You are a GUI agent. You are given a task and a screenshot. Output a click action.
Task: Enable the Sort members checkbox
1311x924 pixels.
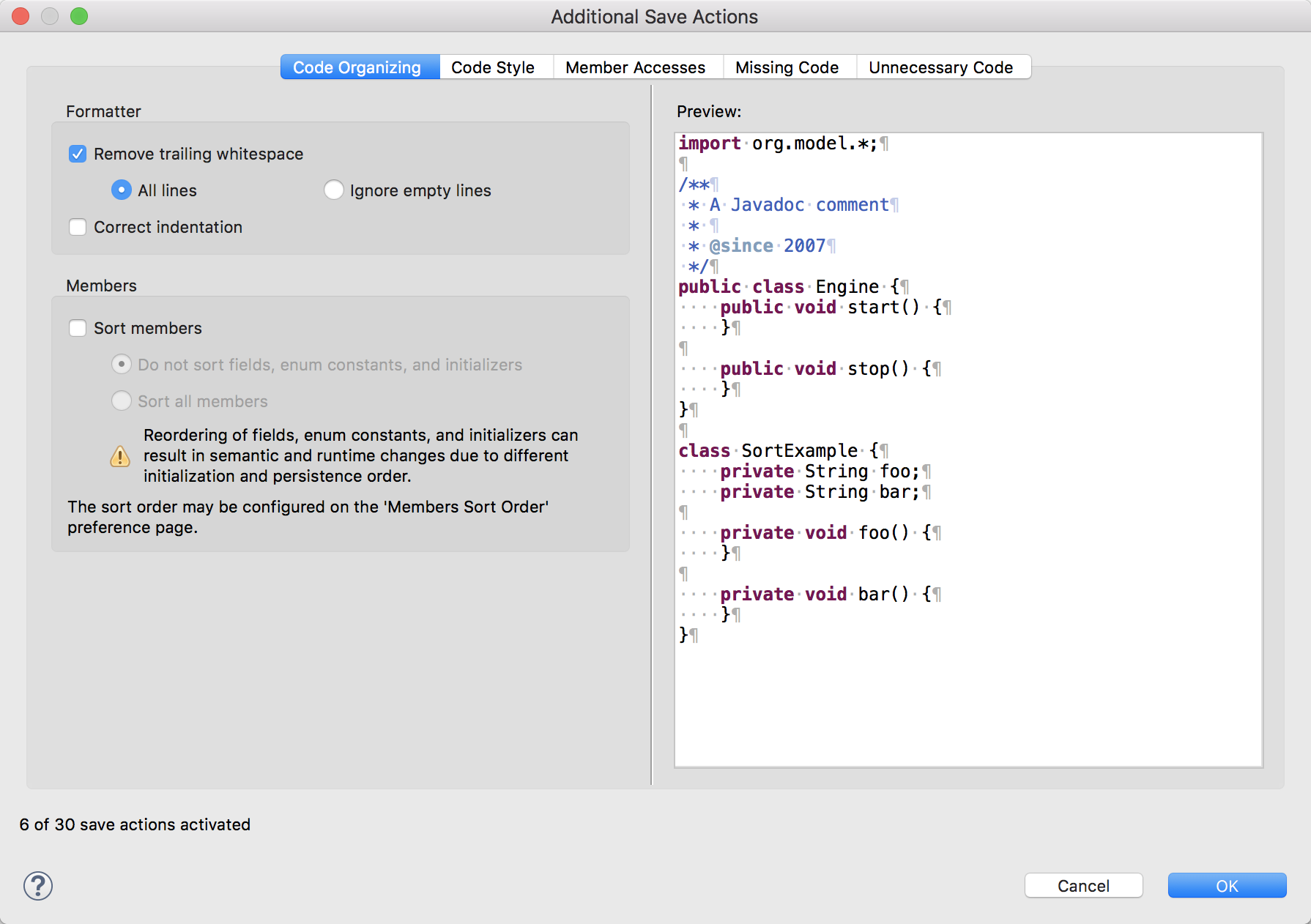tap(78, 328)
